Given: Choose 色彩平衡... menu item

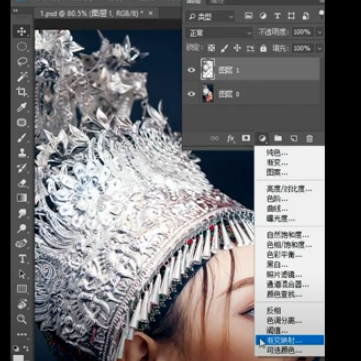Looking at the screenshot, I should pyautogui.click(x=284, y=255).
